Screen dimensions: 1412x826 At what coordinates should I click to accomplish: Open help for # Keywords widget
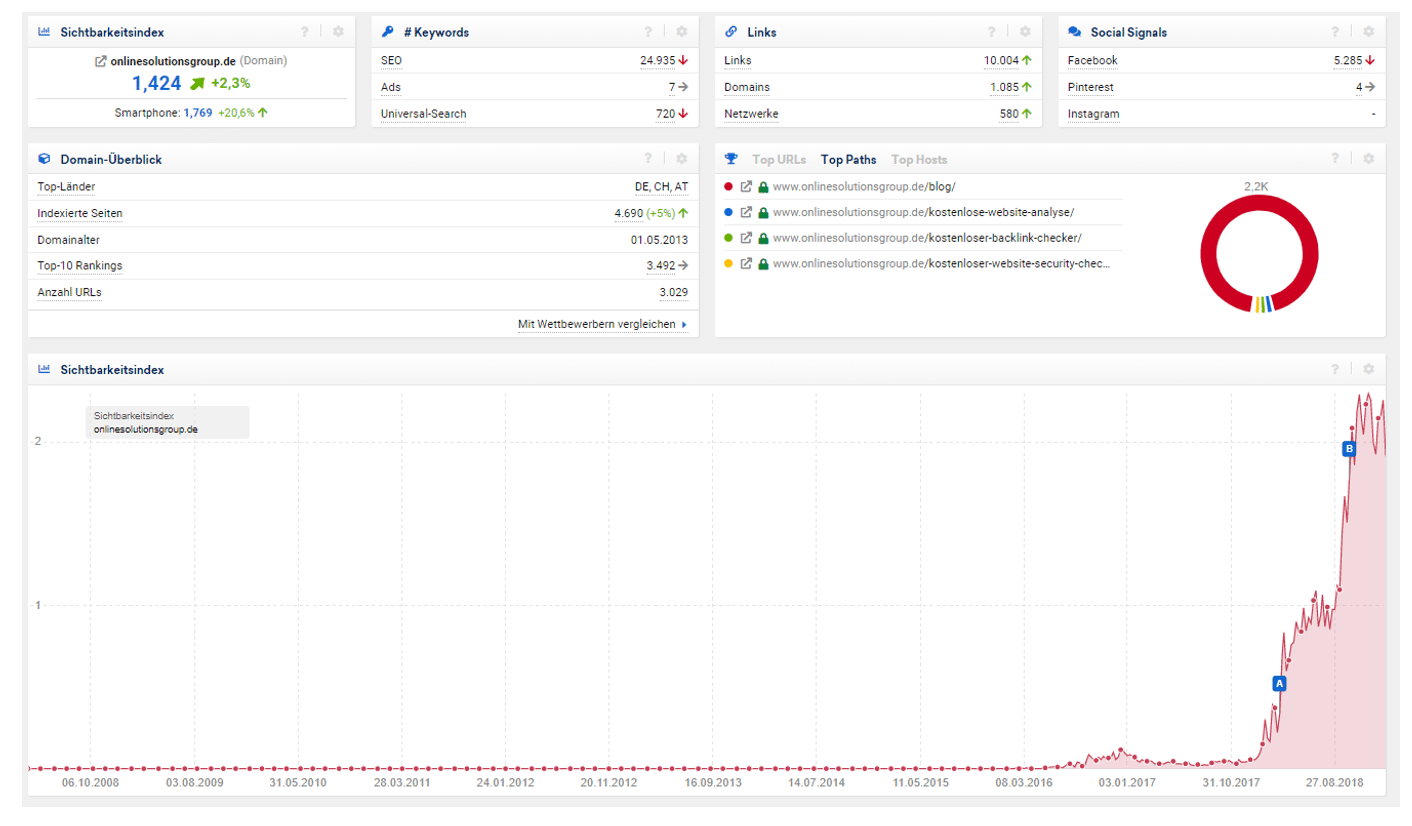648,32
